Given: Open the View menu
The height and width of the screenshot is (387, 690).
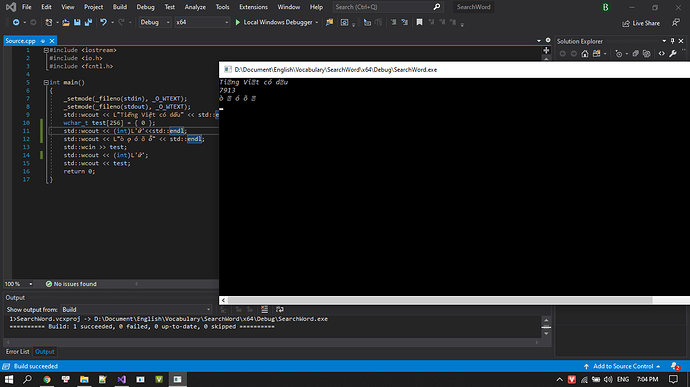Looking at the screenshot, I should tap(68, 7).
